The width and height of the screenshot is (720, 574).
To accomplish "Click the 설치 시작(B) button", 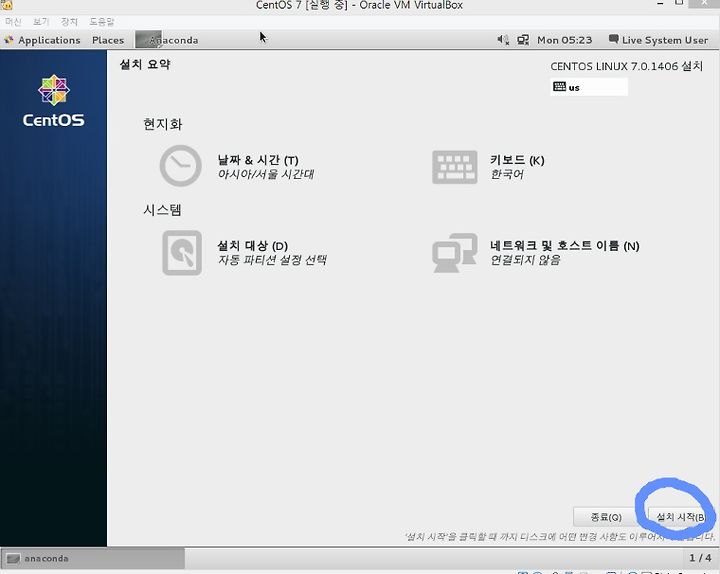I will click(681, 517).
